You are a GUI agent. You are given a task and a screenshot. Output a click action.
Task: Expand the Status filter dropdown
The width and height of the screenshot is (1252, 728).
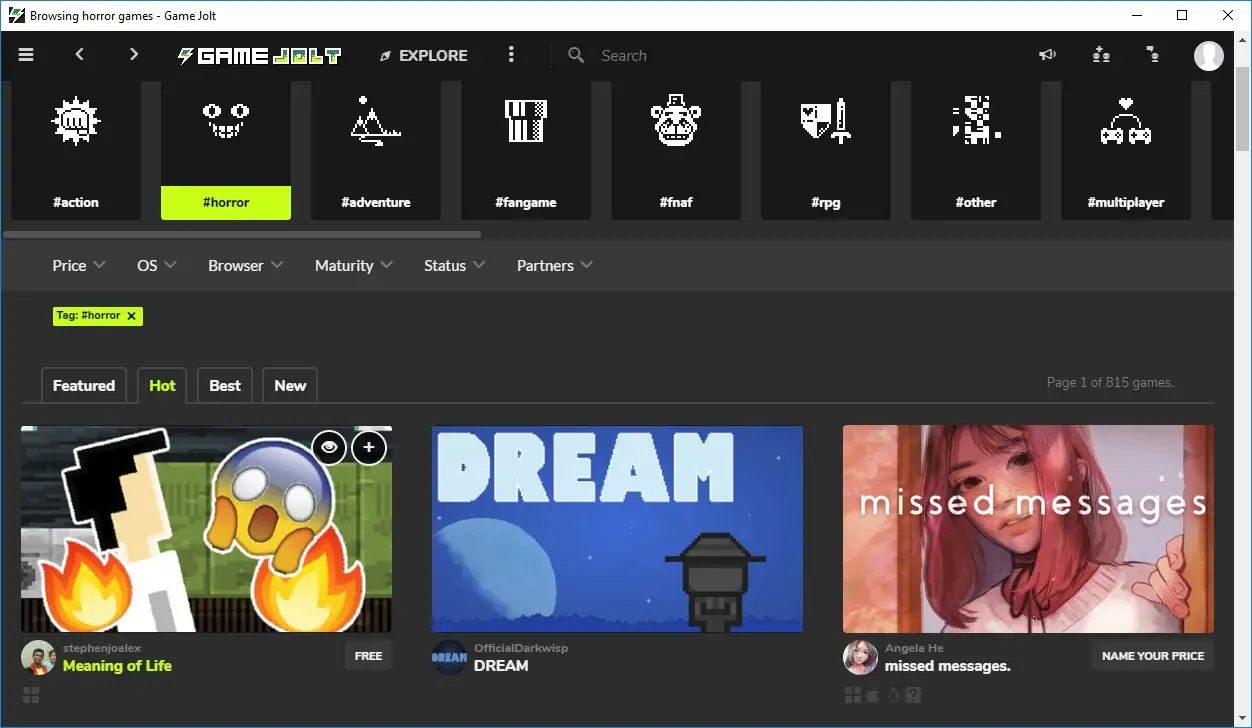coord(455,265)
